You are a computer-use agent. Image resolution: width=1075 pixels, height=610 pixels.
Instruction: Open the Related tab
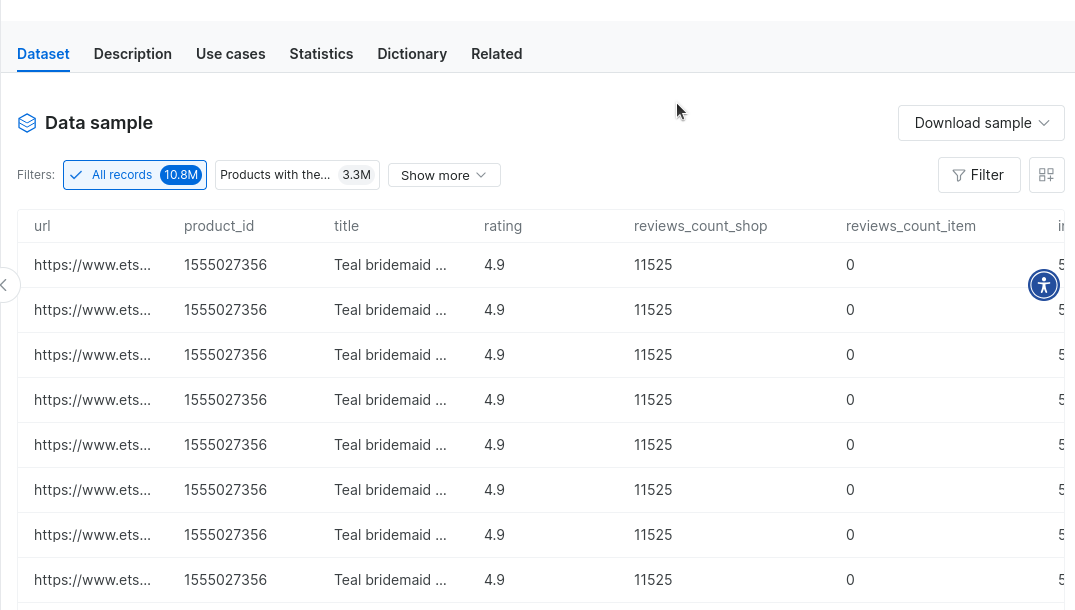pos(496,54)
